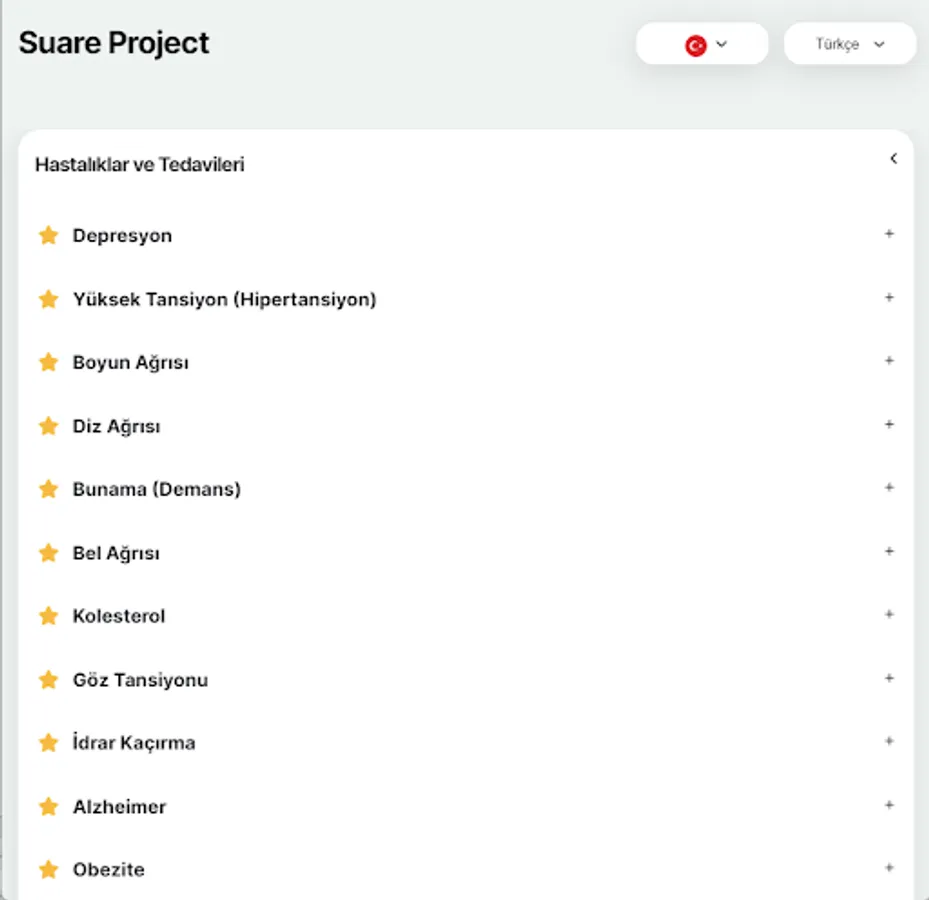This screenshot has height=900, width=929.
Task: Expand the Depresyon entry with the plus icon
Action: (889, 235)
